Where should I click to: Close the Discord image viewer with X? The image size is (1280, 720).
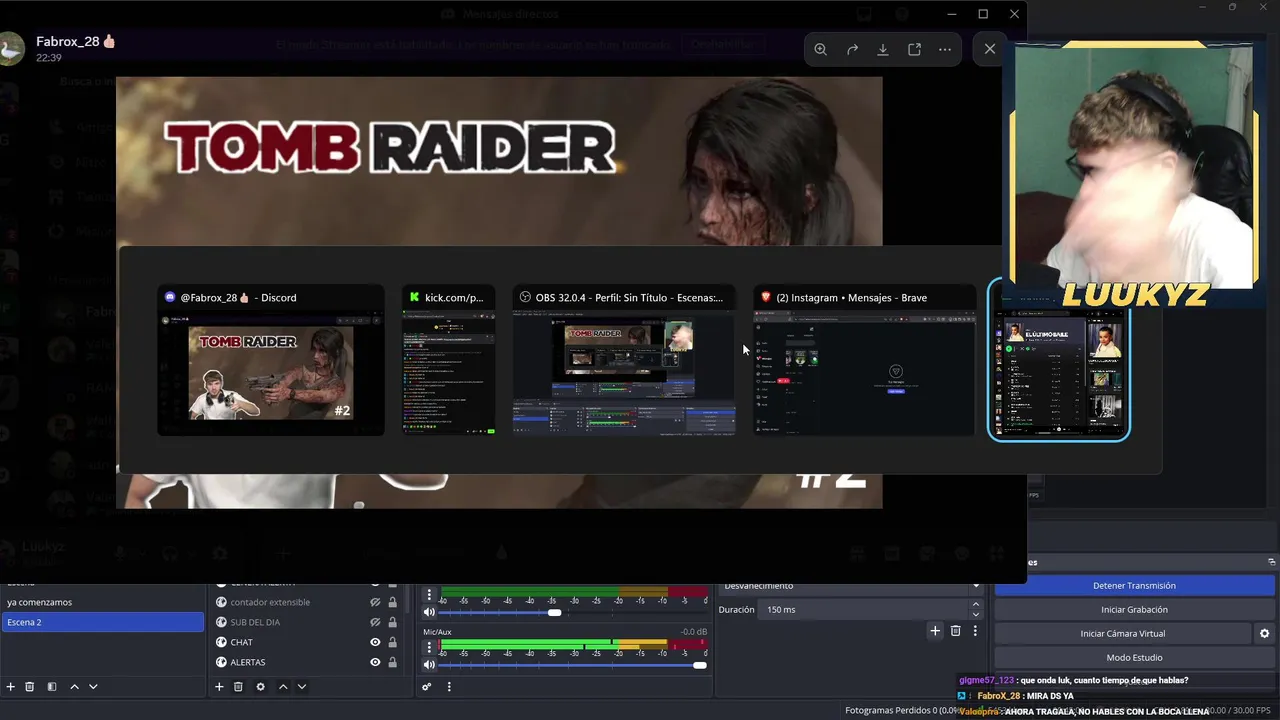point(990,49)
